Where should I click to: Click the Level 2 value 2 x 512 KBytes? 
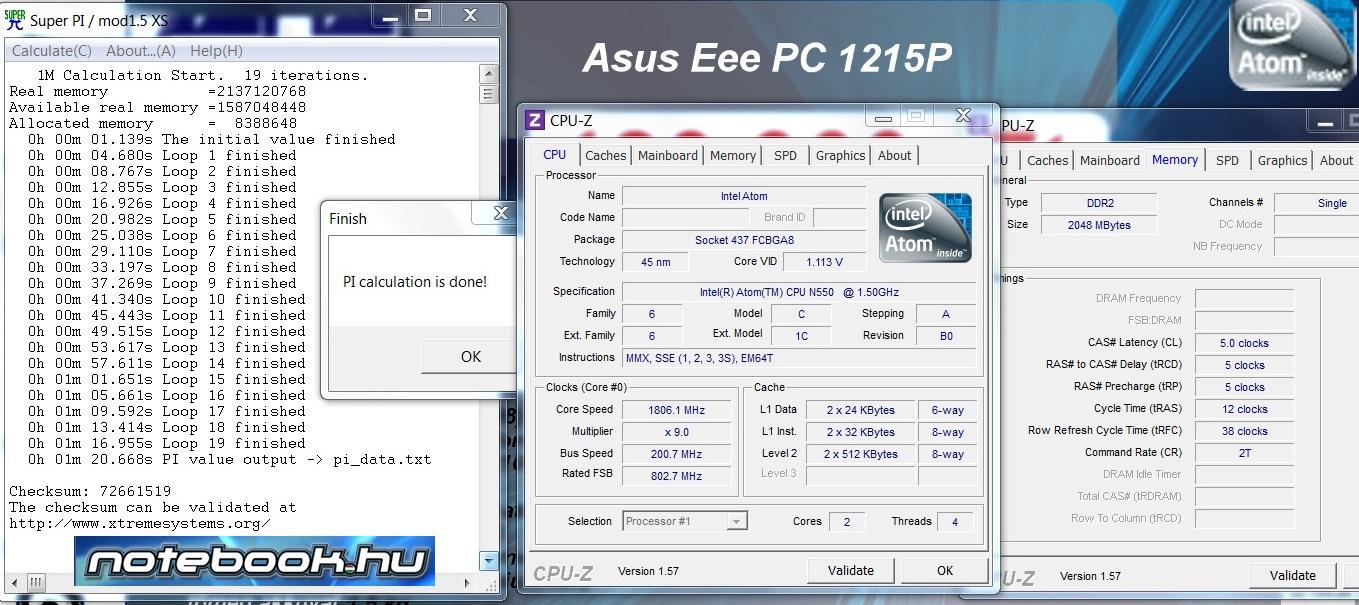(860, 454)
